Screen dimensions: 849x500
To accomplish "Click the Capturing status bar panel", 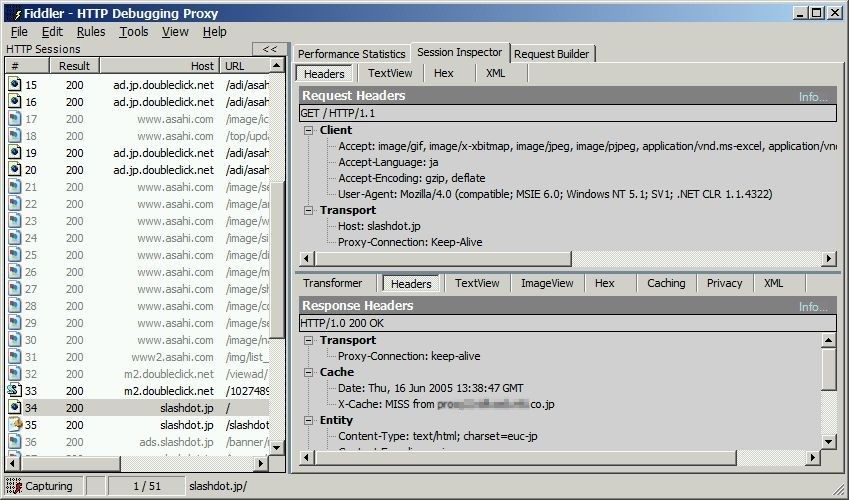I will [43, 486].
